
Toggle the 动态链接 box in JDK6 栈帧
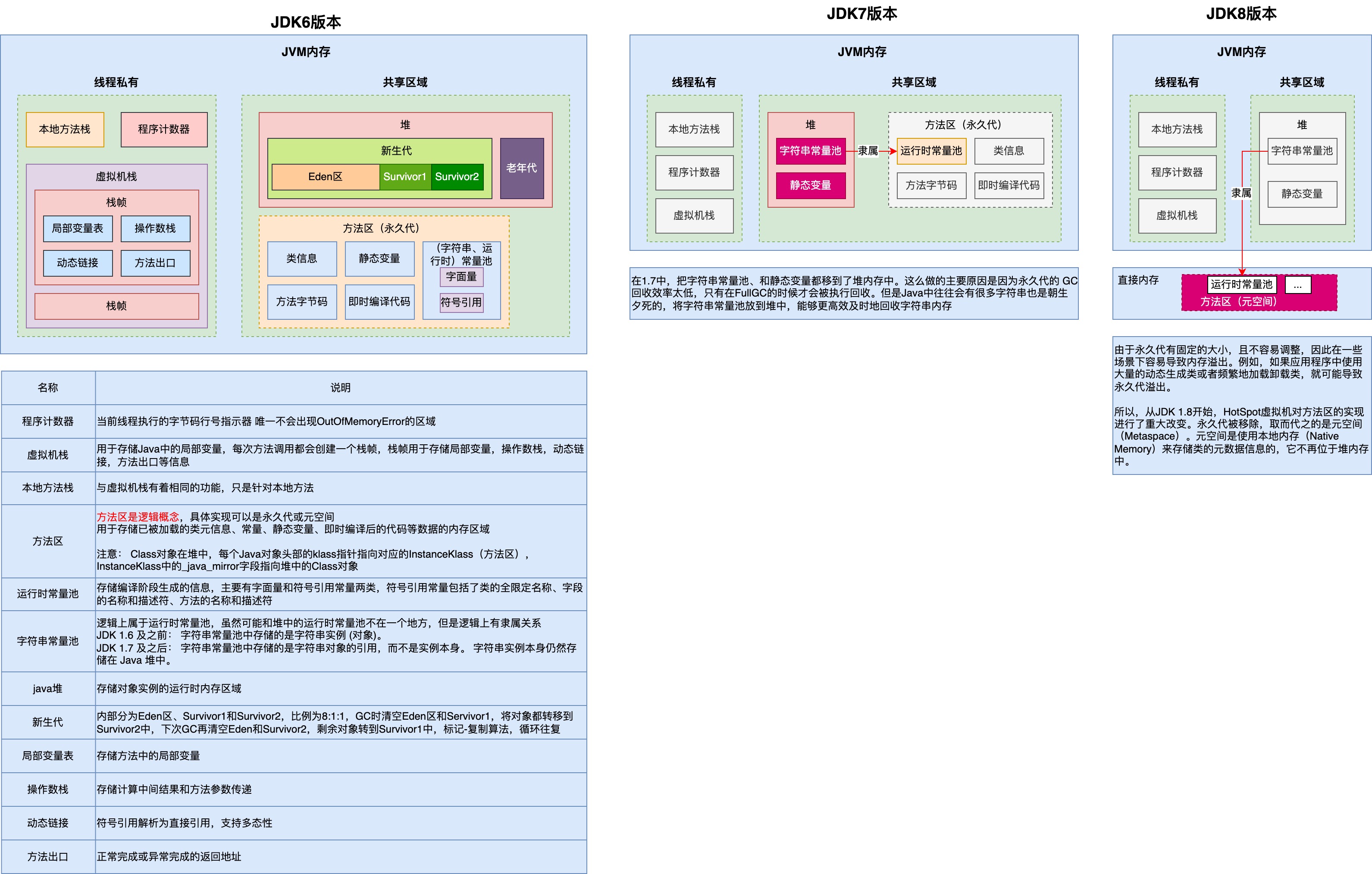pos(78,263)
